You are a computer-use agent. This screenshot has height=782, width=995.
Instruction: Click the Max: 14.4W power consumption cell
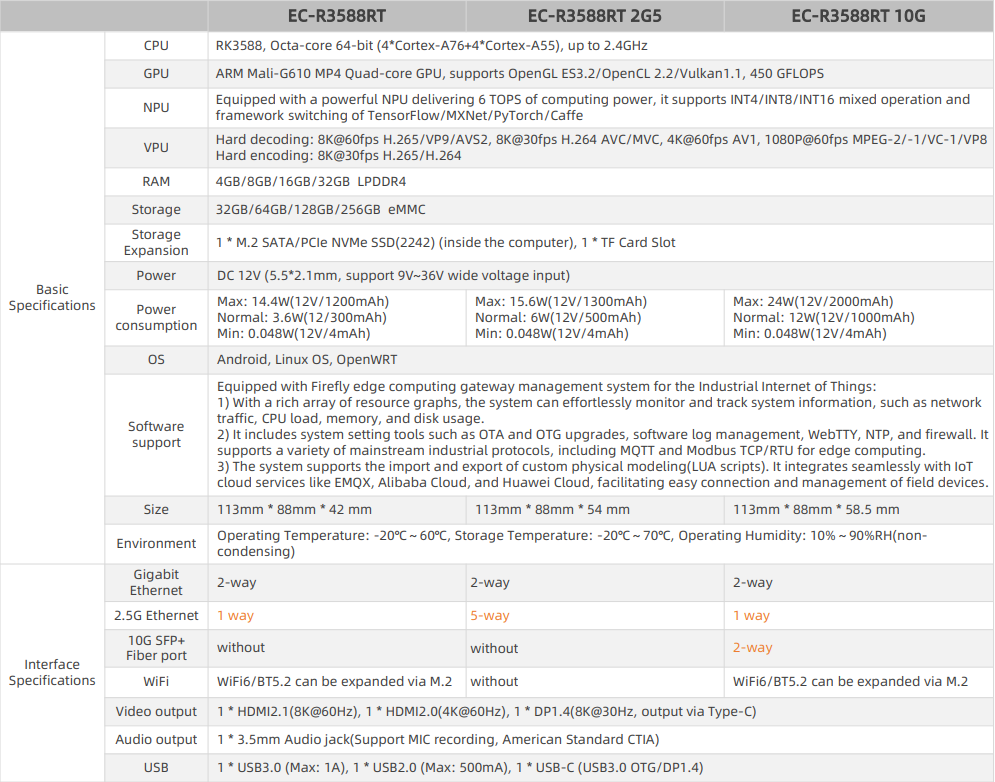pyautogui.click(x=303, y=317)
